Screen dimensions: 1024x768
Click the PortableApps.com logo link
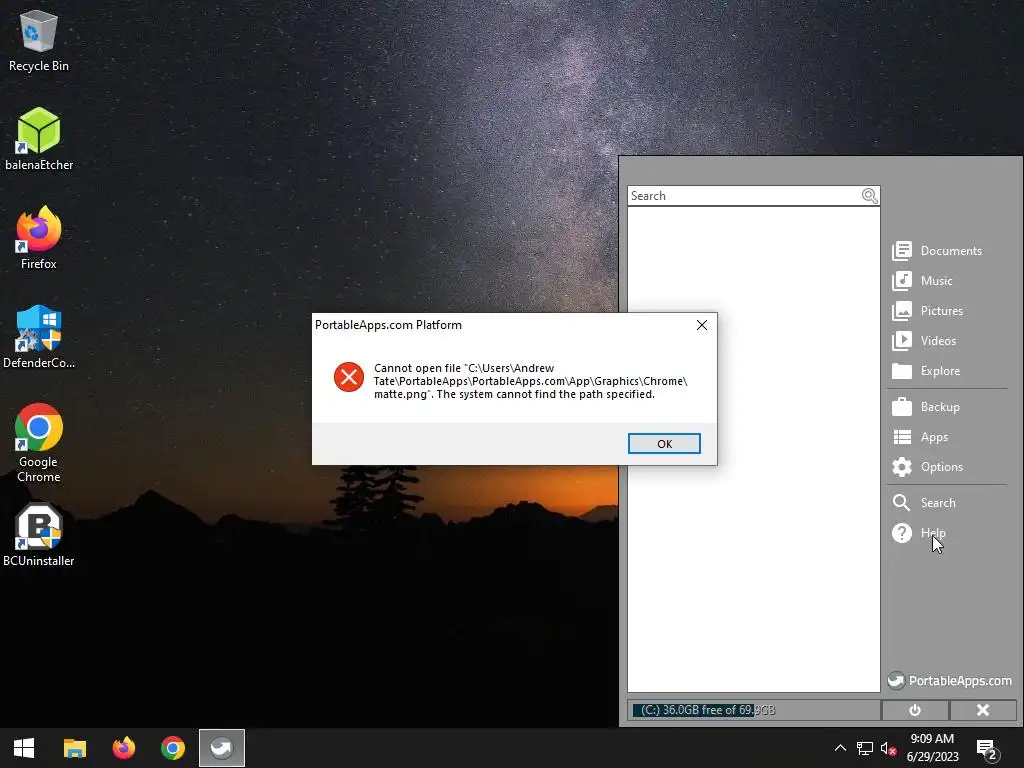(950, 680)
